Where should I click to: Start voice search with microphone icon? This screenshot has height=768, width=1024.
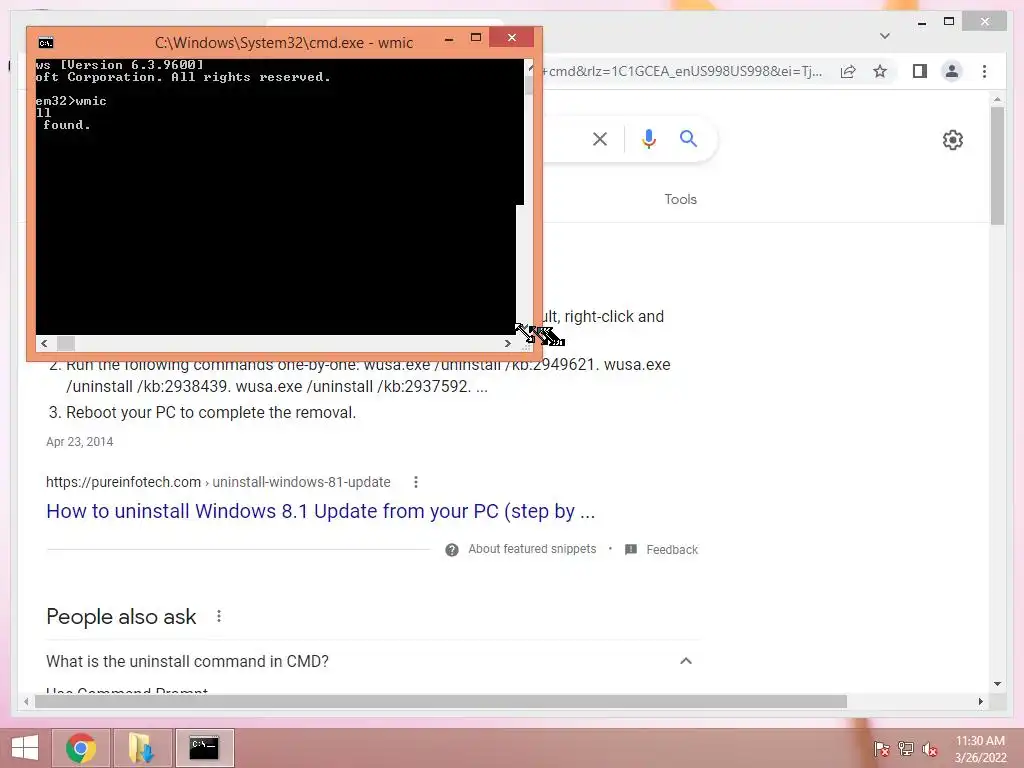(x=648, y=139)
